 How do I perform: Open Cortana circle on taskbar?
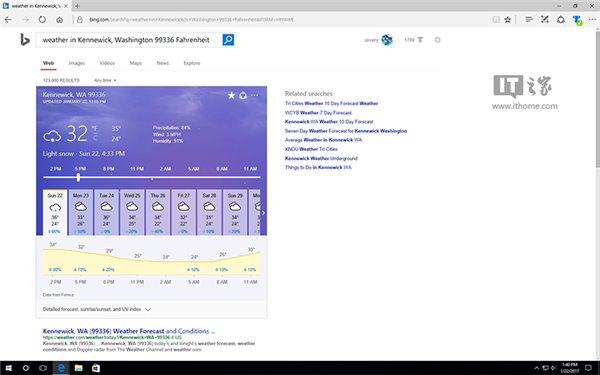pos(26,368)
